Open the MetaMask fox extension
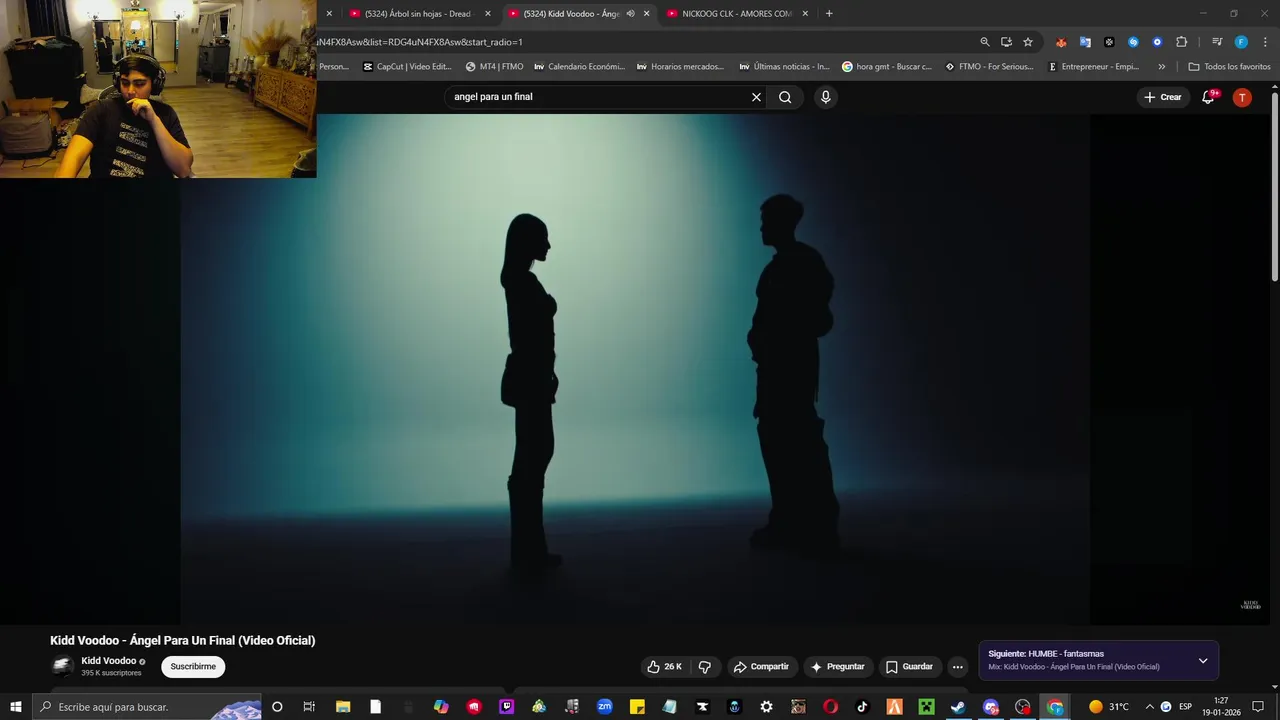1280x720 pixels. [1061, 42]
